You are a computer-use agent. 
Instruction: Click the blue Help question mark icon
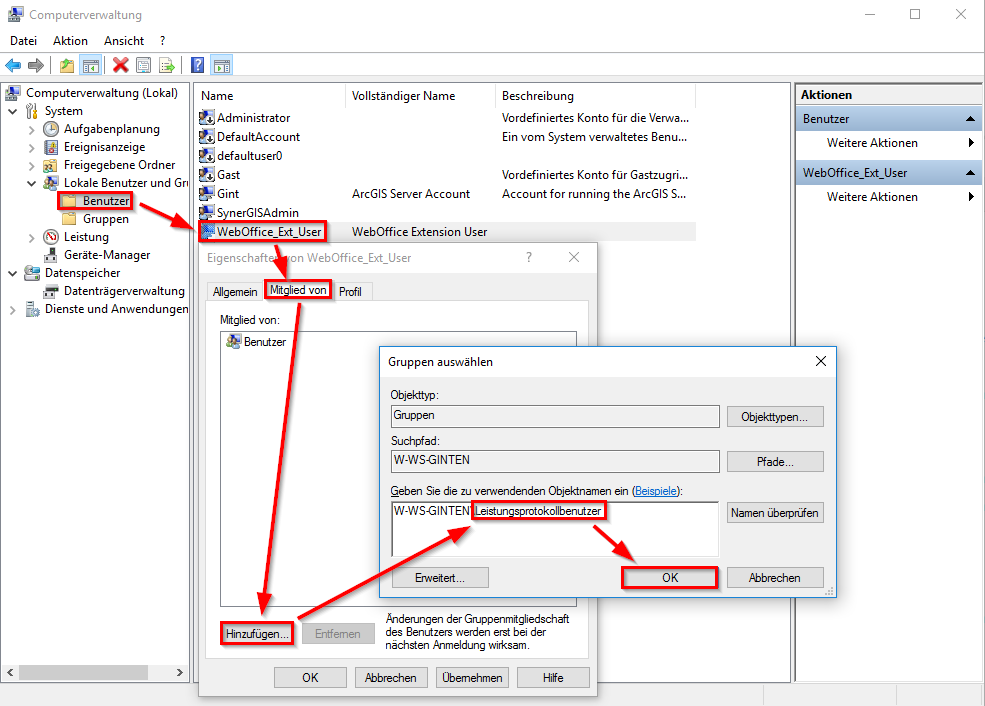[x=197, y=65]
